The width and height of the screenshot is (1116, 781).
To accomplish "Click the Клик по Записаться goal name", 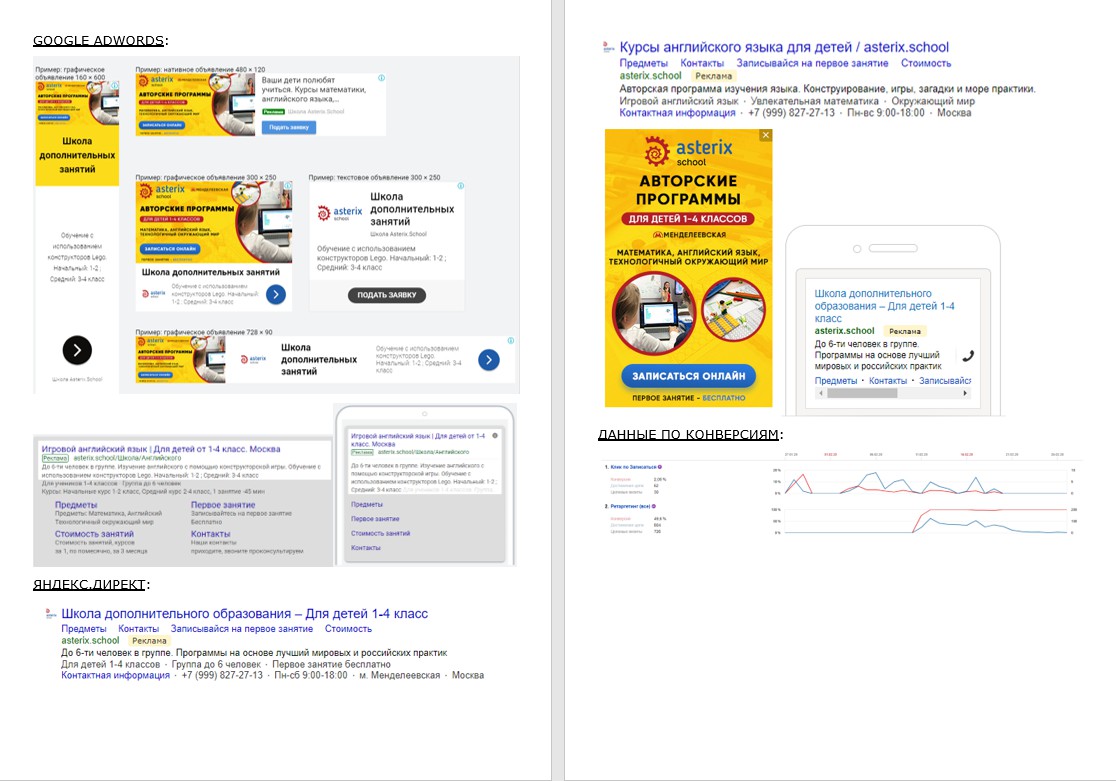I will tap(633, 467).
